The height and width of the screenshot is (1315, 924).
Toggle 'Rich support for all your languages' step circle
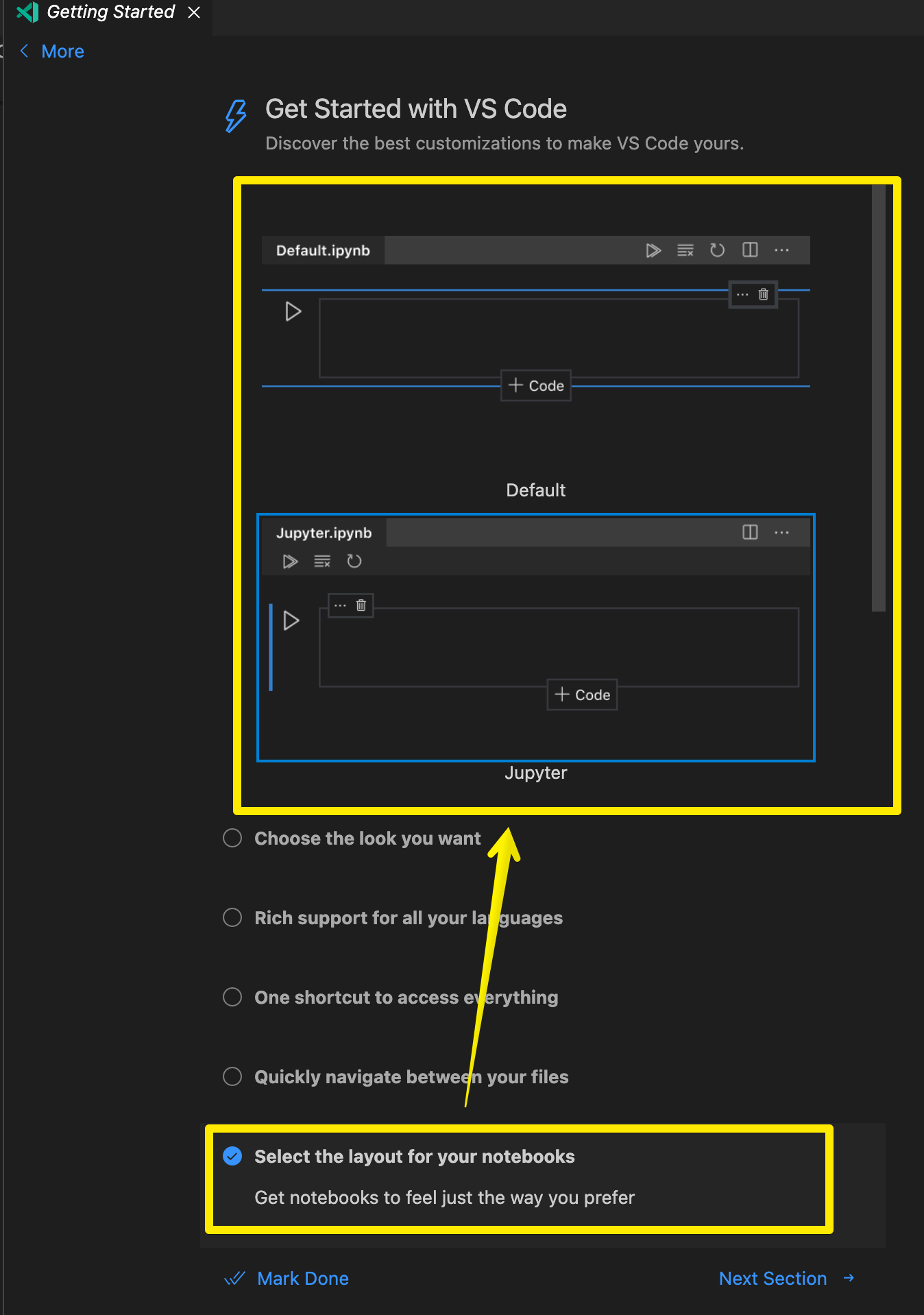click(x=232, y=917)
